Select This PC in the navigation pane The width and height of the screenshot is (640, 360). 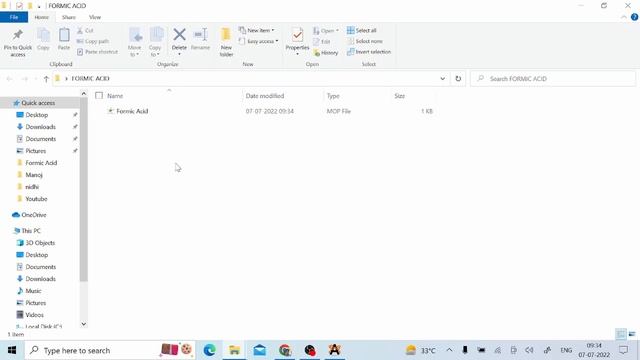tap(31, 231)
